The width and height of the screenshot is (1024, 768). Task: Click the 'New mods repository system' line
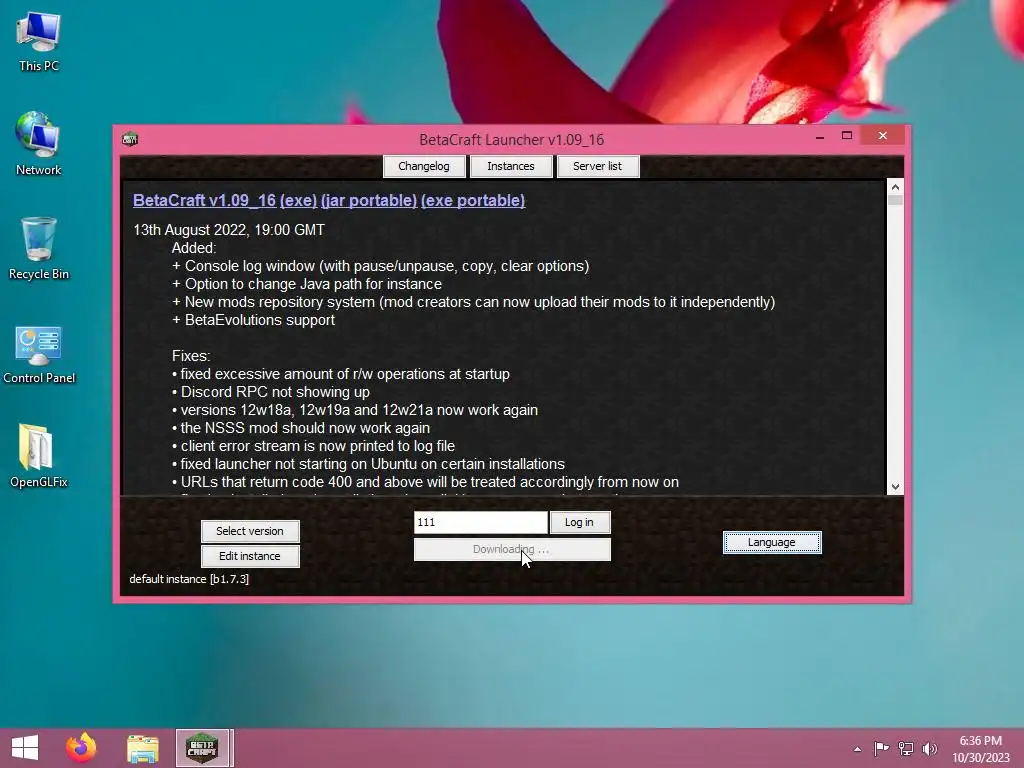(473, 302)
